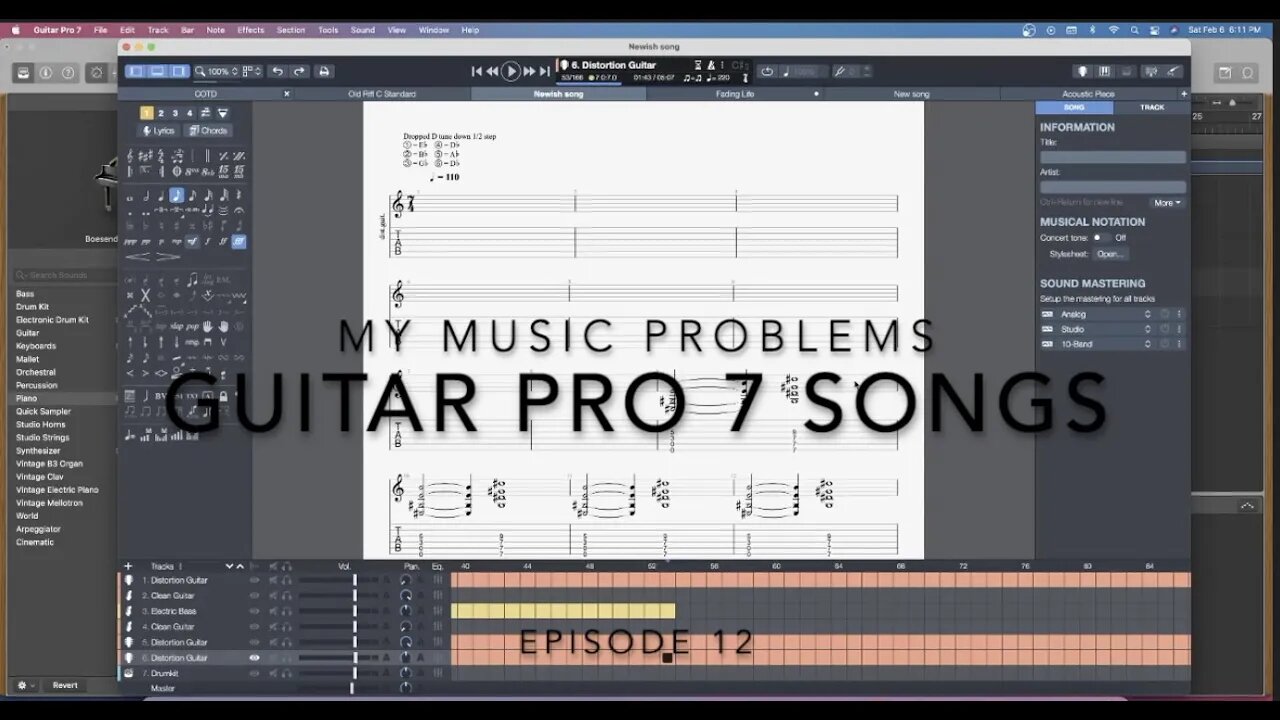This screenshot has height=720, width=1280.
Task: Click the 5. Distortion Guitar instrument icon
Action: [129, 642]
